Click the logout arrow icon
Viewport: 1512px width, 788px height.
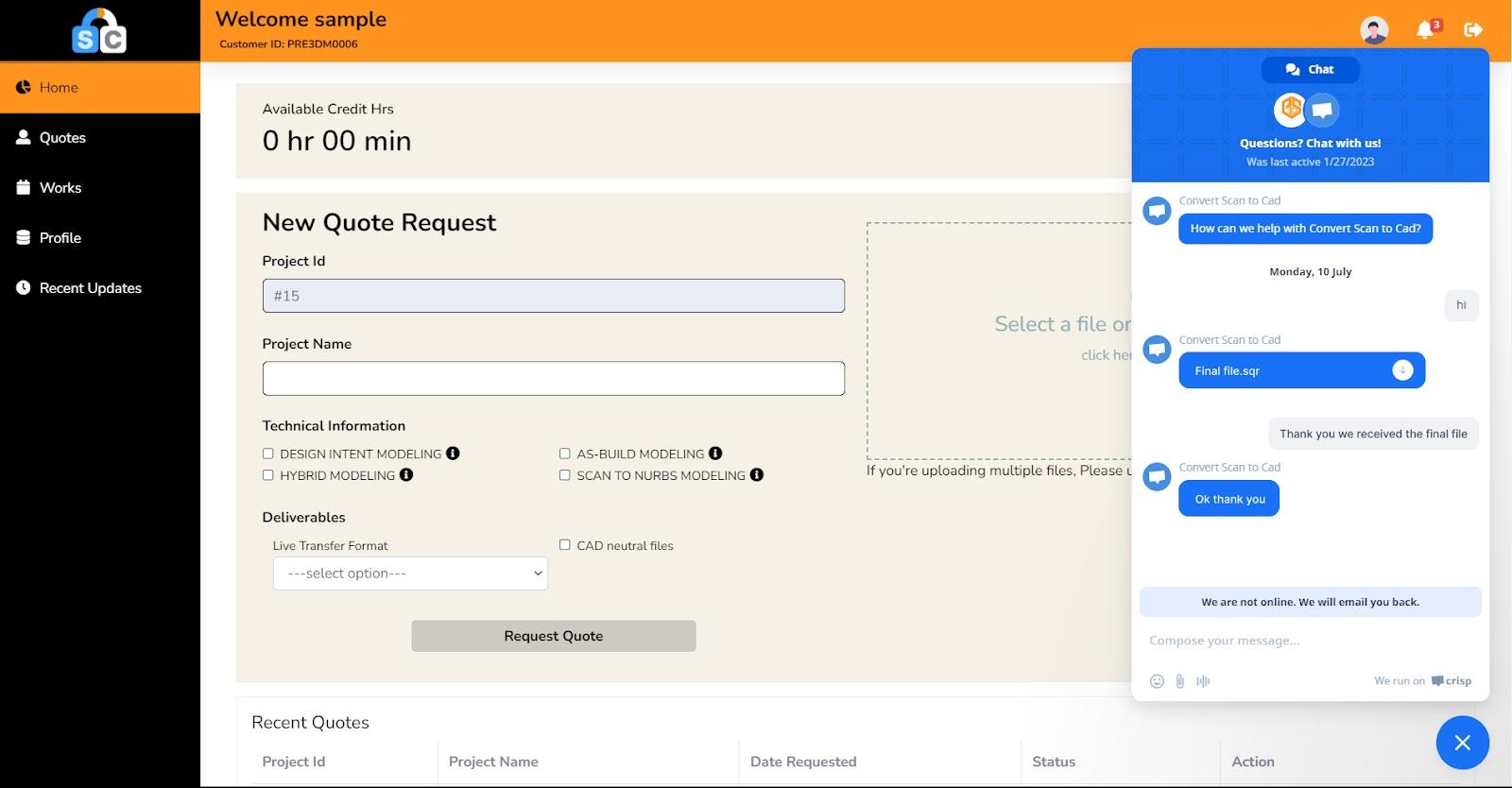pos(1473,30)
